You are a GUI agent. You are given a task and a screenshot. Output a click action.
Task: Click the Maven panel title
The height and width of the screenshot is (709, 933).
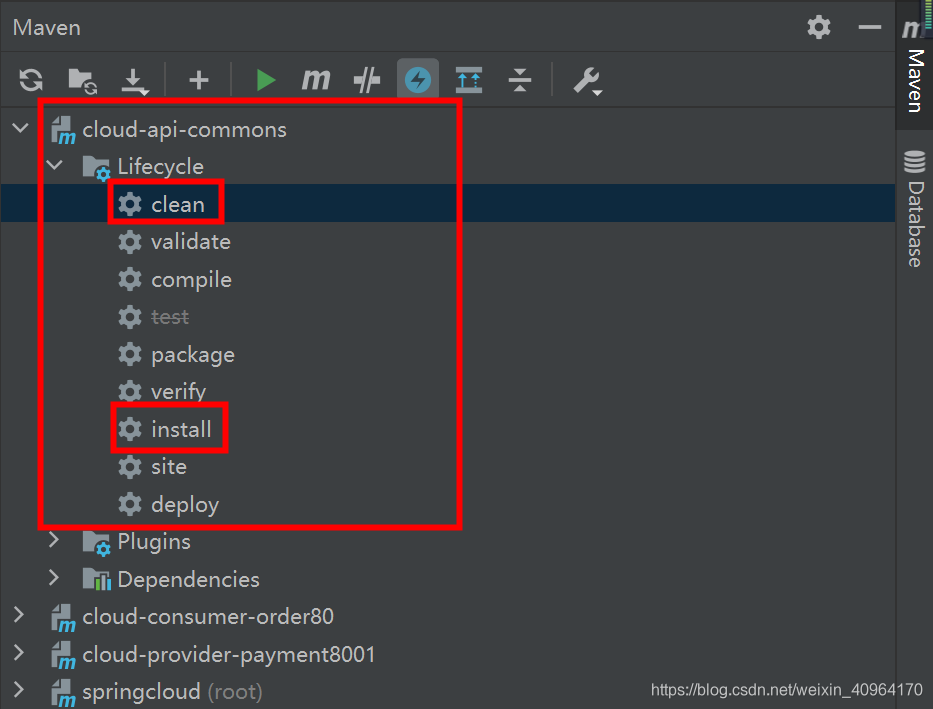tap(47, 27)
